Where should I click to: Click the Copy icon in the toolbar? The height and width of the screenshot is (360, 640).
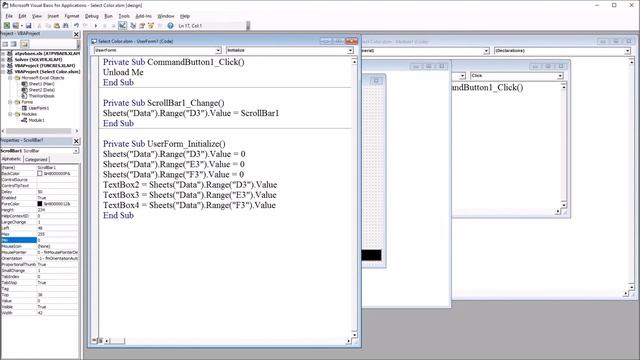pyautogui.click(x=48, y=26)
